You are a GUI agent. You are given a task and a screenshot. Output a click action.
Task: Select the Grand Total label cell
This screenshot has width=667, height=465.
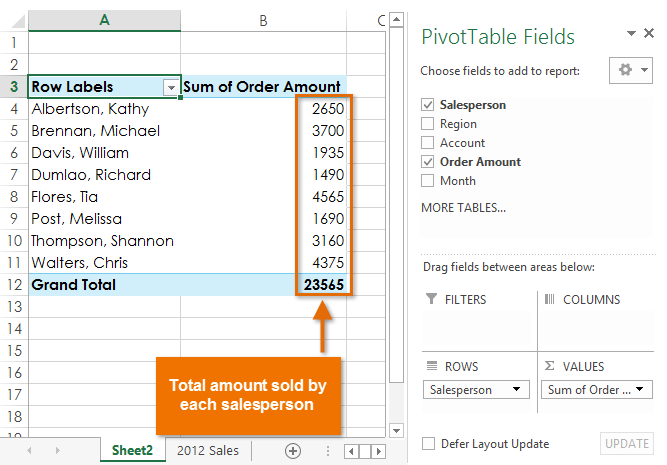(x=104, y=285)
